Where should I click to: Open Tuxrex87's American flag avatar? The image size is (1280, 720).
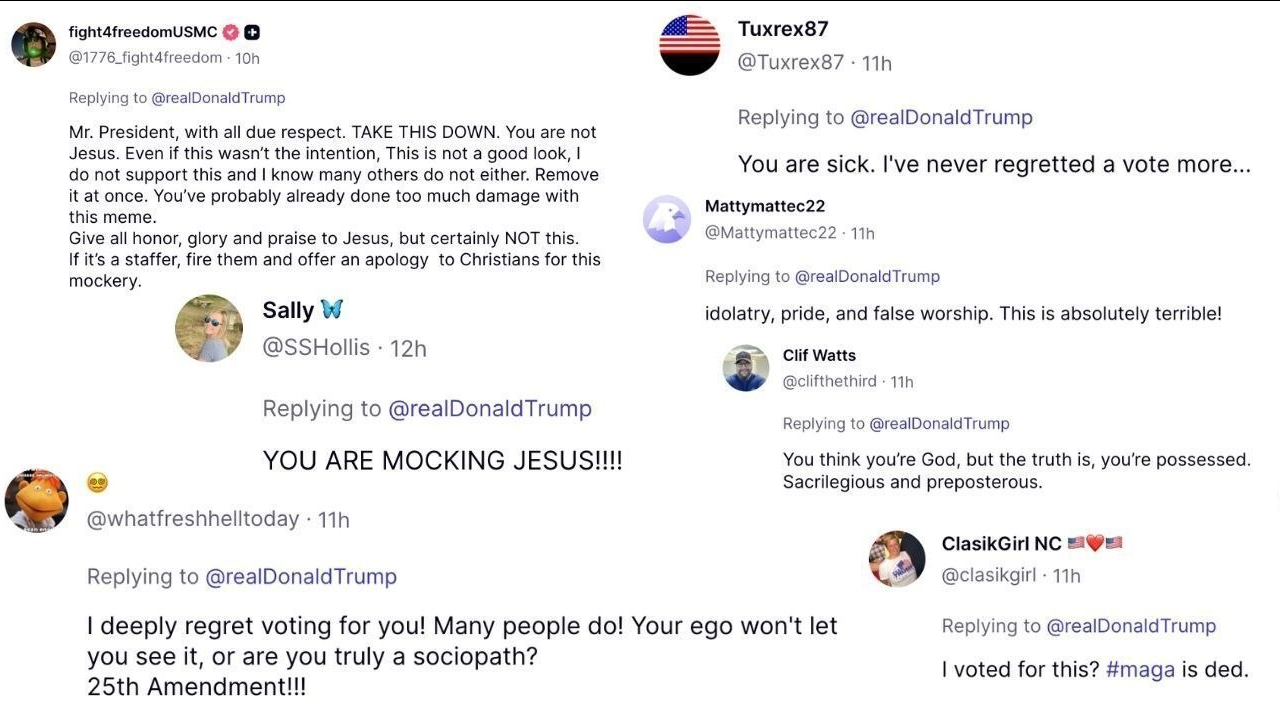pyautogui.click(x=690, y=45)
